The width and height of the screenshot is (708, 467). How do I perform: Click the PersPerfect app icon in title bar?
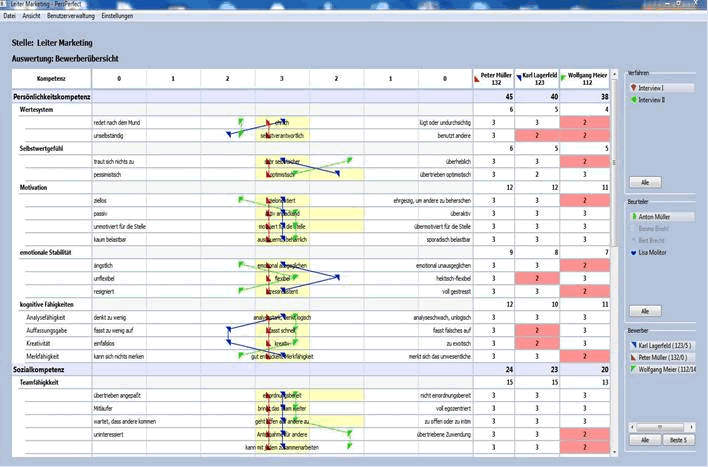[4, 4]
